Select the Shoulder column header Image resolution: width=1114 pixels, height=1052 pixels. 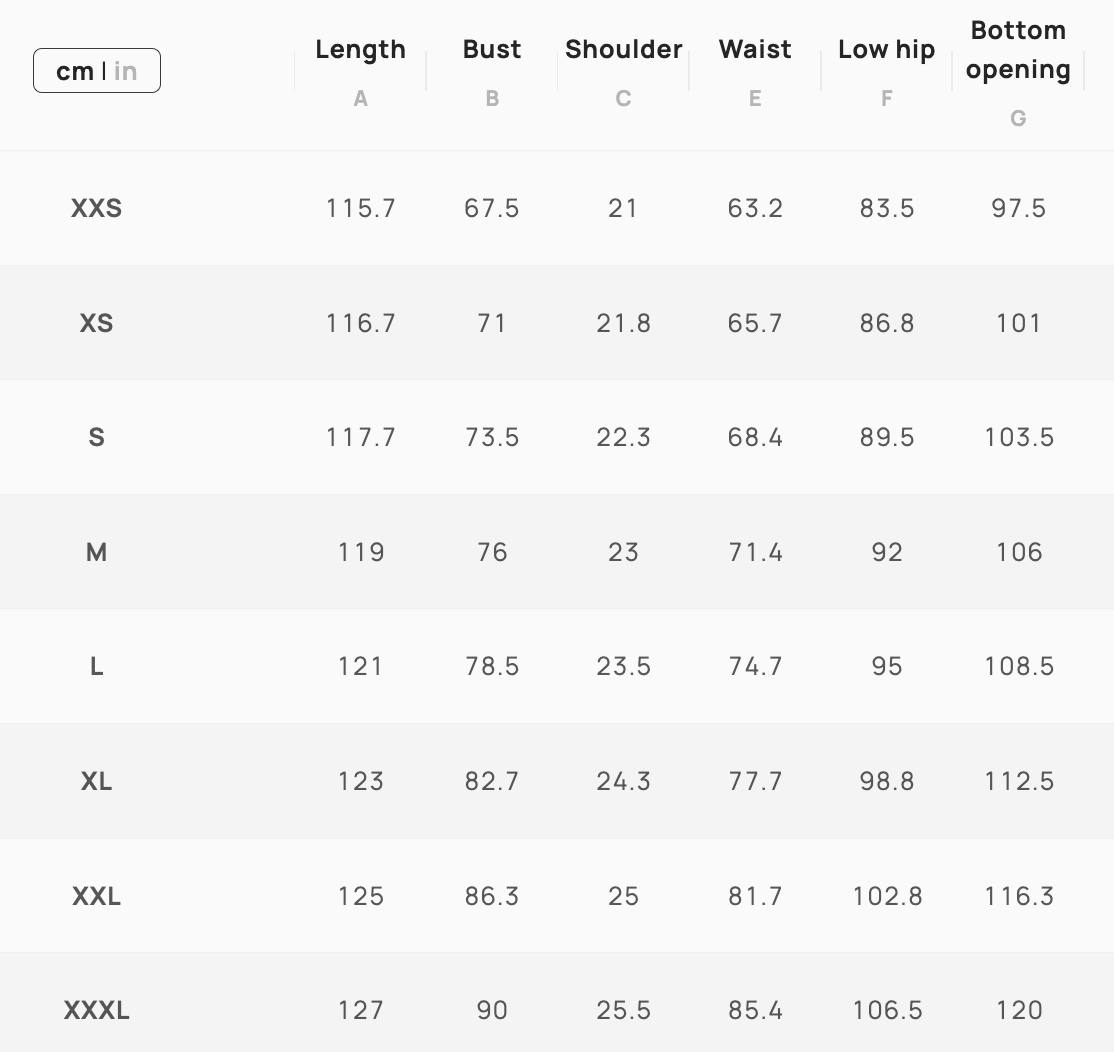(623, 49)
